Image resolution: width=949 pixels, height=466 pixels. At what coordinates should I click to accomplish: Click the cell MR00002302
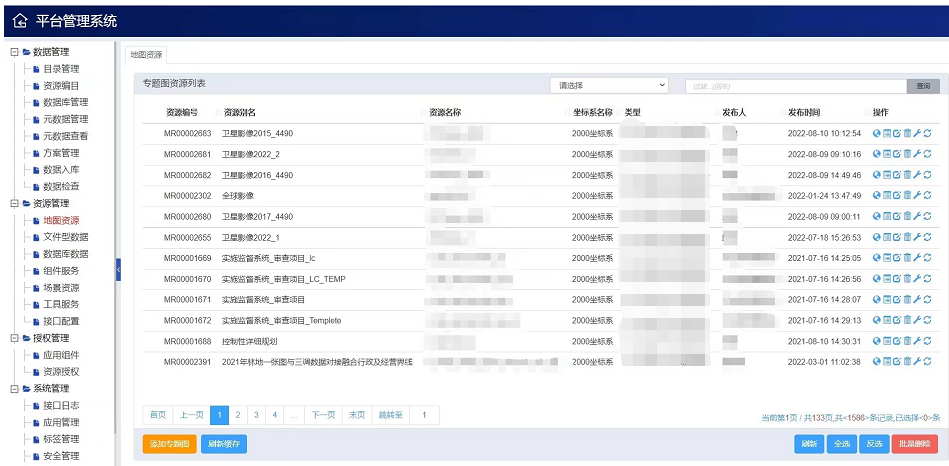coord(188,195)
